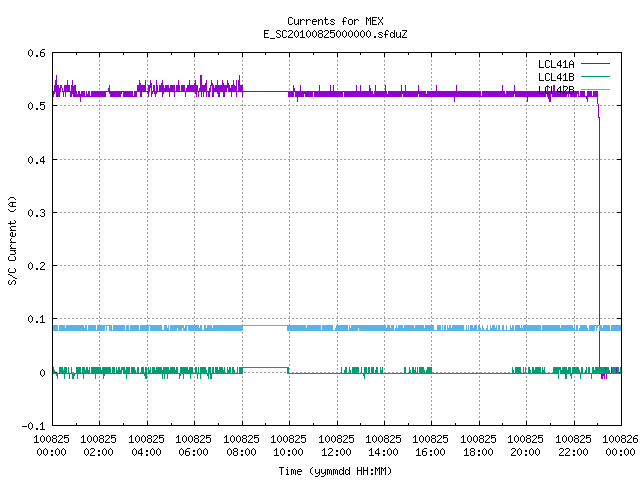Click the 100825 08:00 x-axis tick label
Screen dimensions: 640x480
[x=241, y=446]
